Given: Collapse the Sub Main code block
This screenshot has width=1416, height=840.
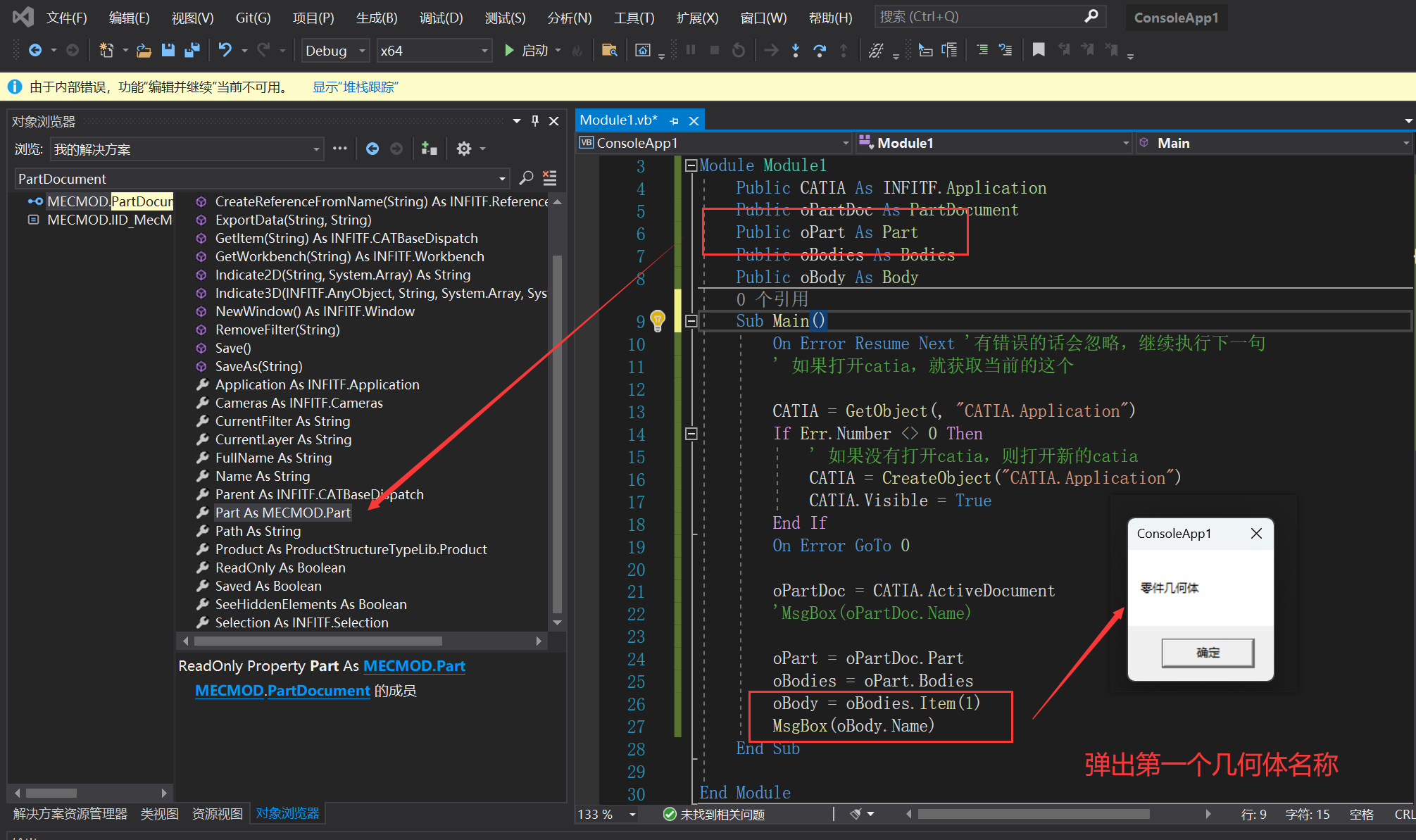Looking at the screenshot, I should 691,321.
